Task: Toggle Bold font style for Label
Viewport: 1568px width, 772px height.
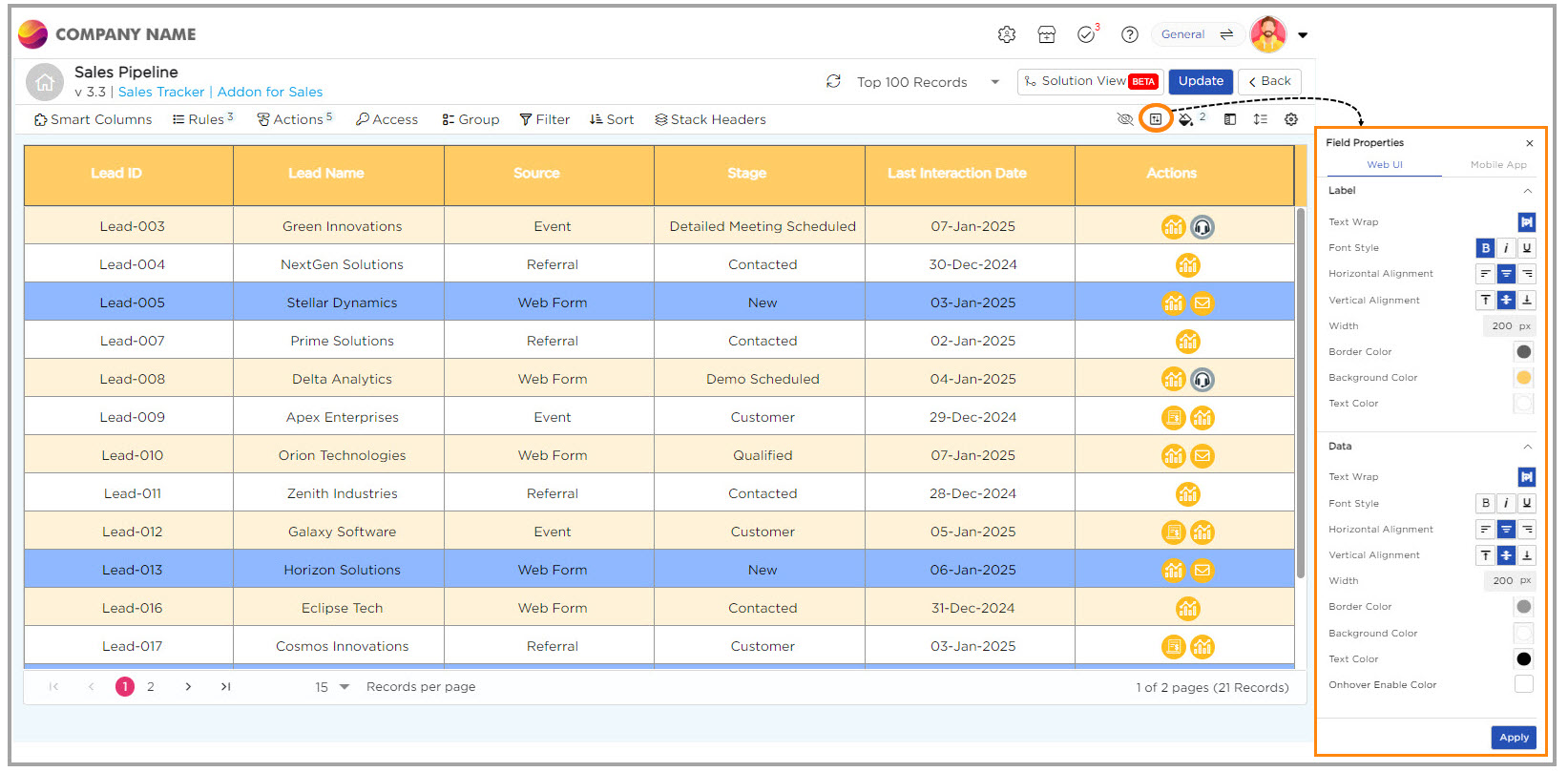Action: coord(1485,248)
